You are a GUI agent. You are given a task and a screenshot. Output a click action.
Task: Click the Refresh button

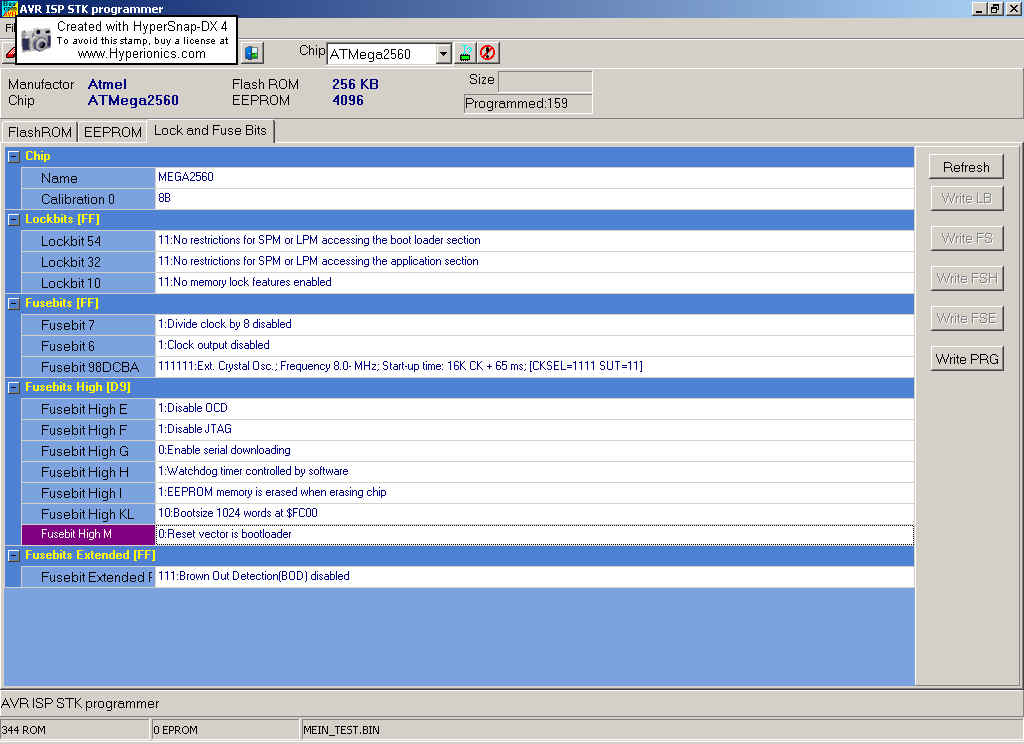pyautogui.click(x=966, y=167)
